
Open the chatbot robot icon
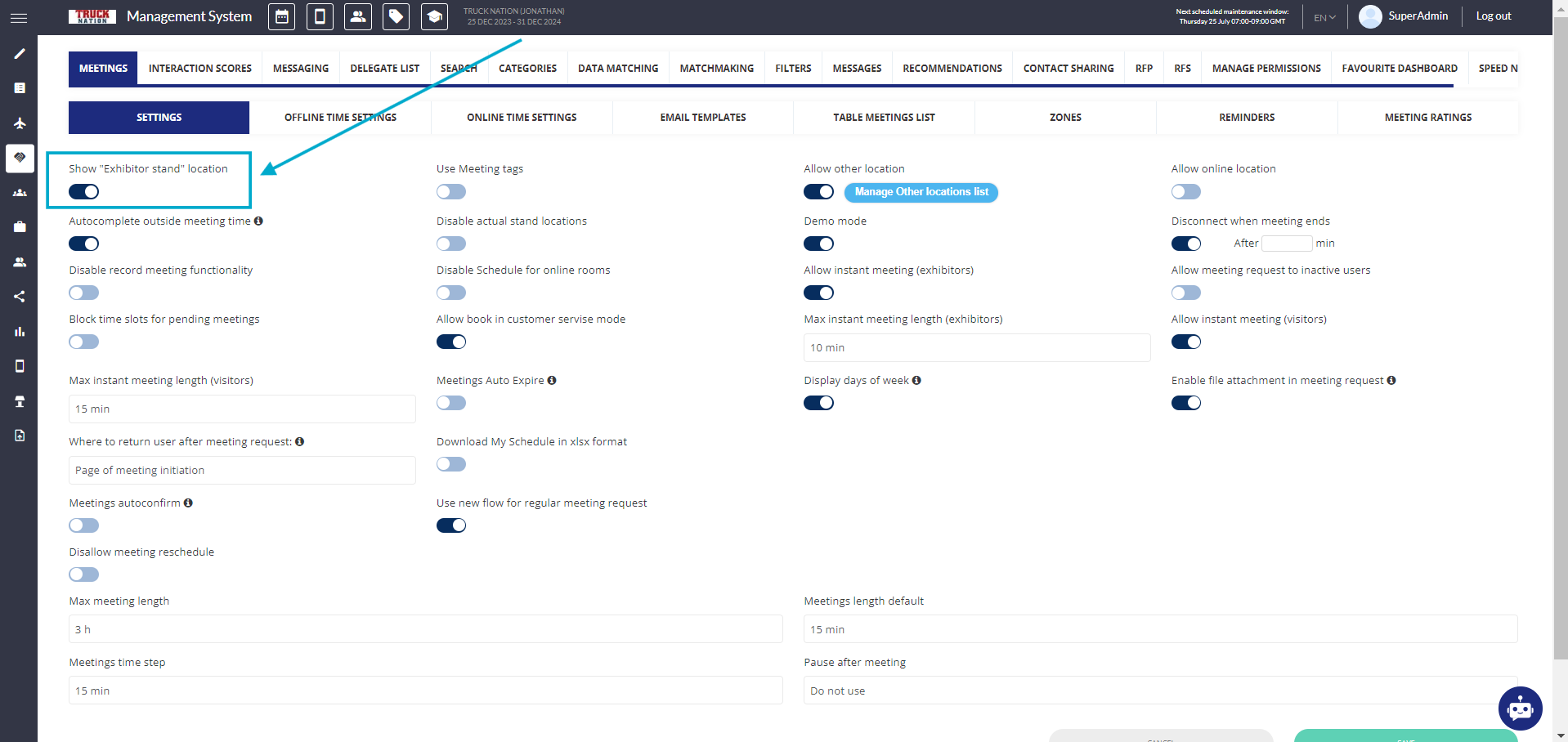pyautogui.click(x=1519, y=708)
